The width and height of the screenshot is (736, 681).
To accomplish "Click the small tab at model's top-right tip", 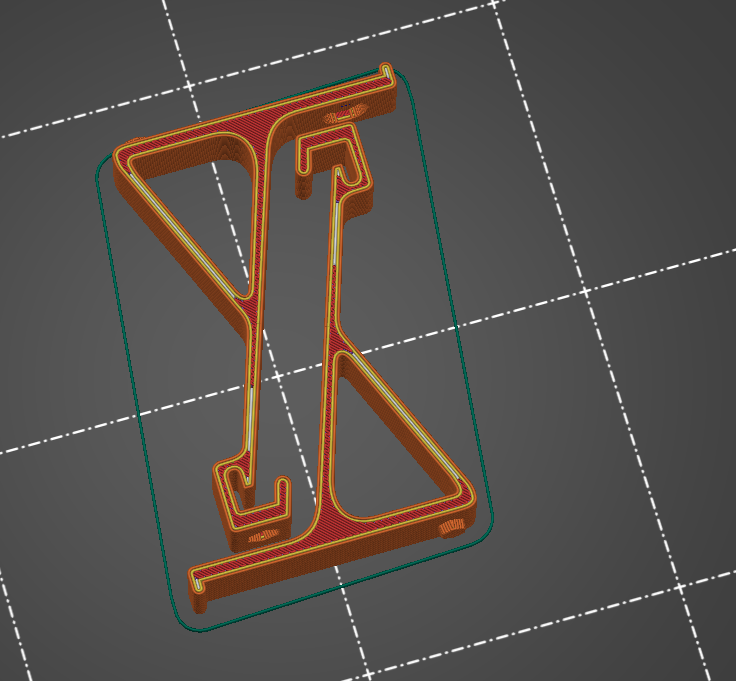I will tap(386, 71).
